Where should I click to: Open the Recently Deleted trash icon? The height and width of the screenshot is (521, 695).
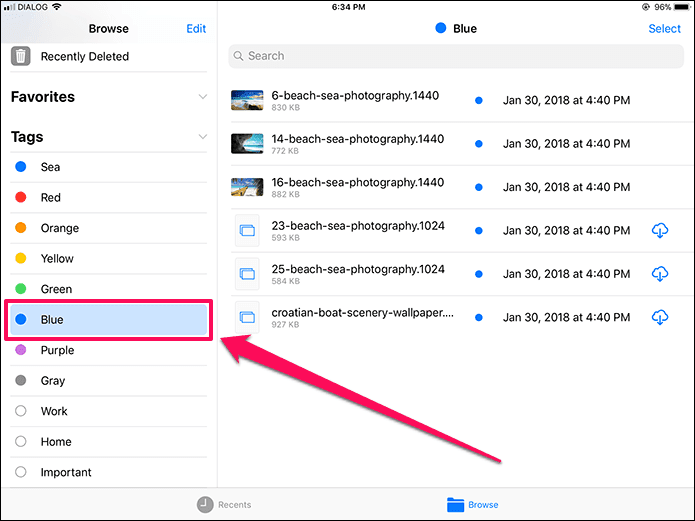[x=20, y=56]
